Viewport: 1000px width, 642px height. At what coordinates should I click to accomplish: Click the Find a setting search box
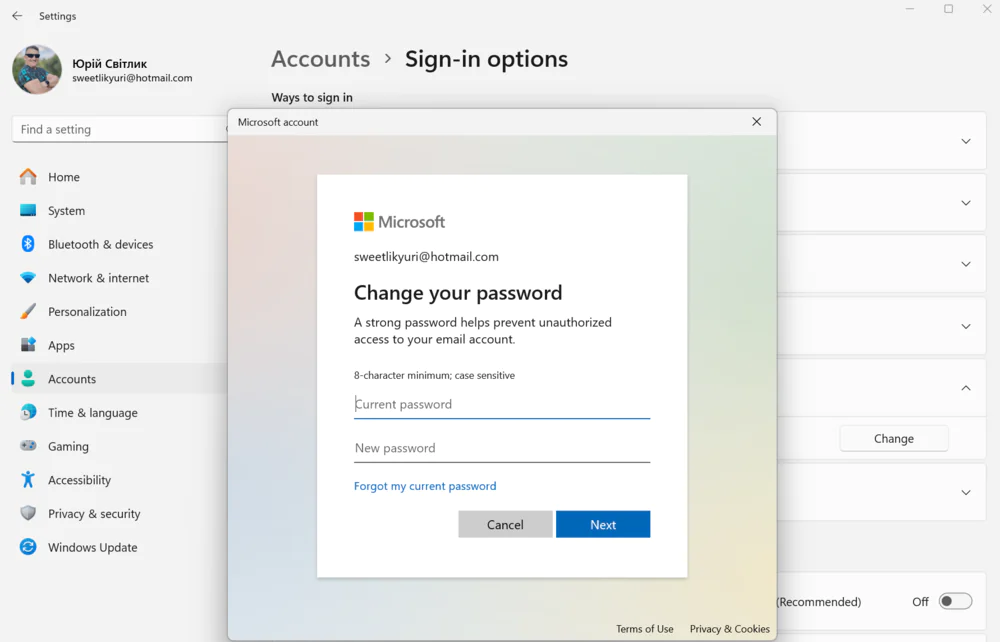pos(120,129)
